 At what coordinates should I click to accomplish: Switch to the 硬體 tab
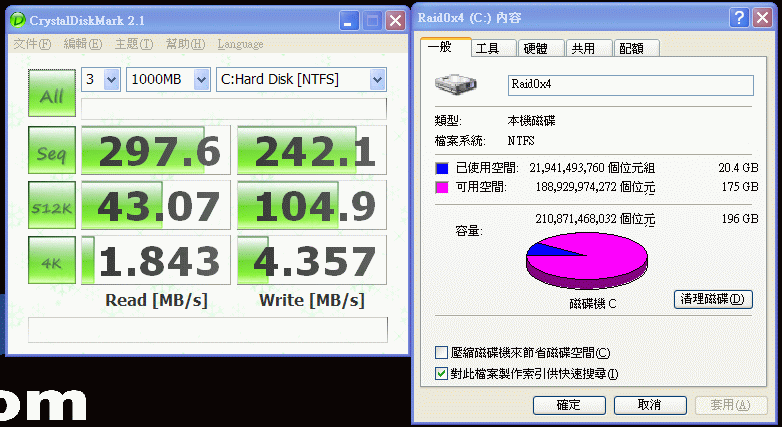click(x=541, y=48)
